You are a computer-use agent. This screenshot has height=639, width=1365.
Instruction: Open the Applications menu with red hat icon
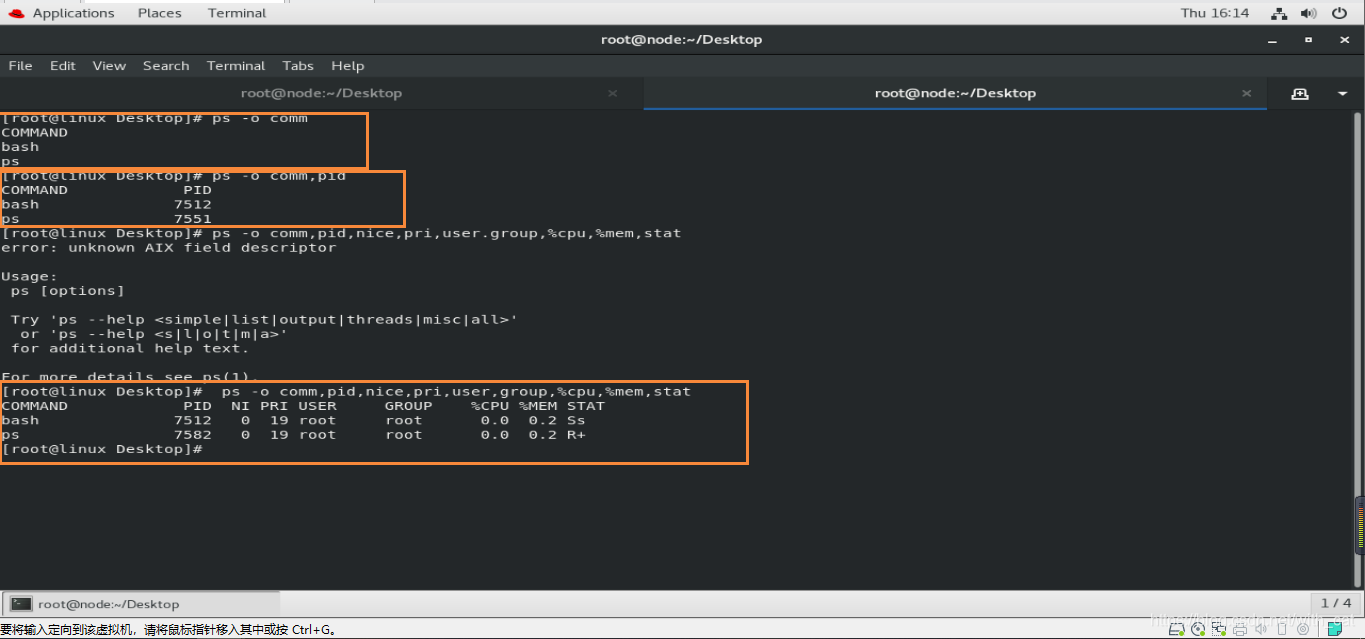coord(61,13)
